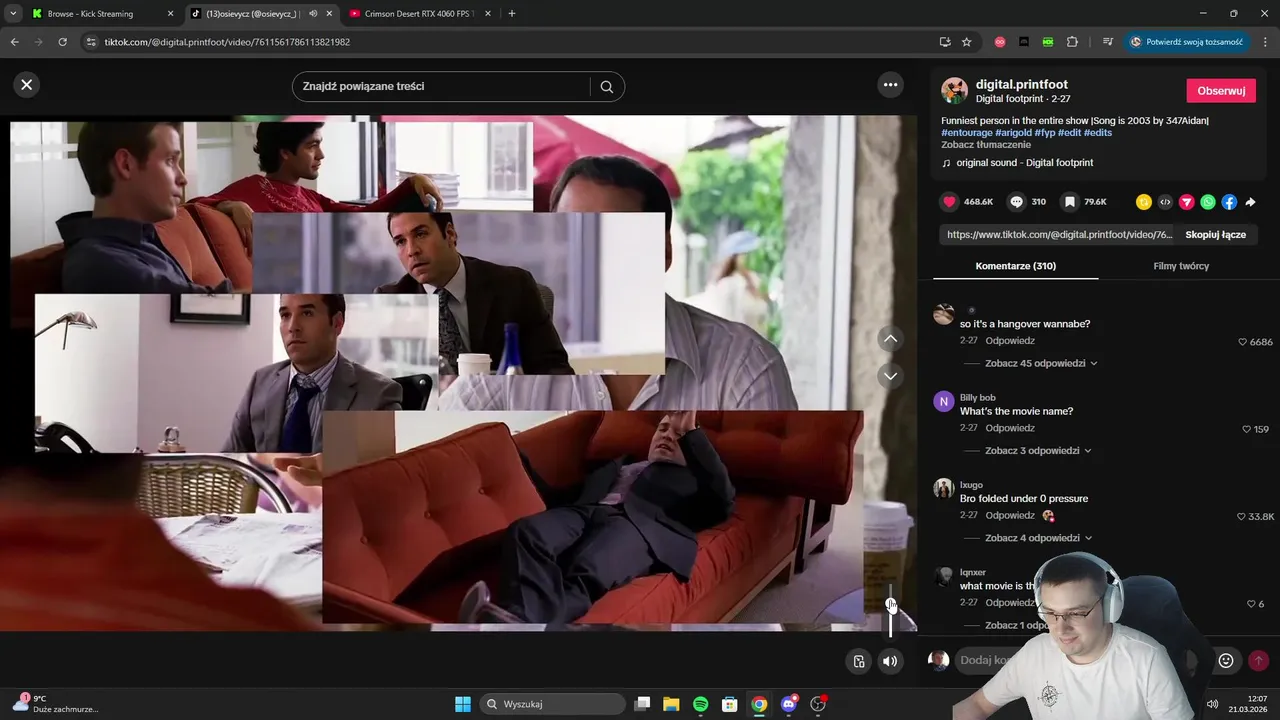The width and height of the screenshot is (1280, 720).
Task: Post comment with red send arrow
Action: tap(1258, 660)
